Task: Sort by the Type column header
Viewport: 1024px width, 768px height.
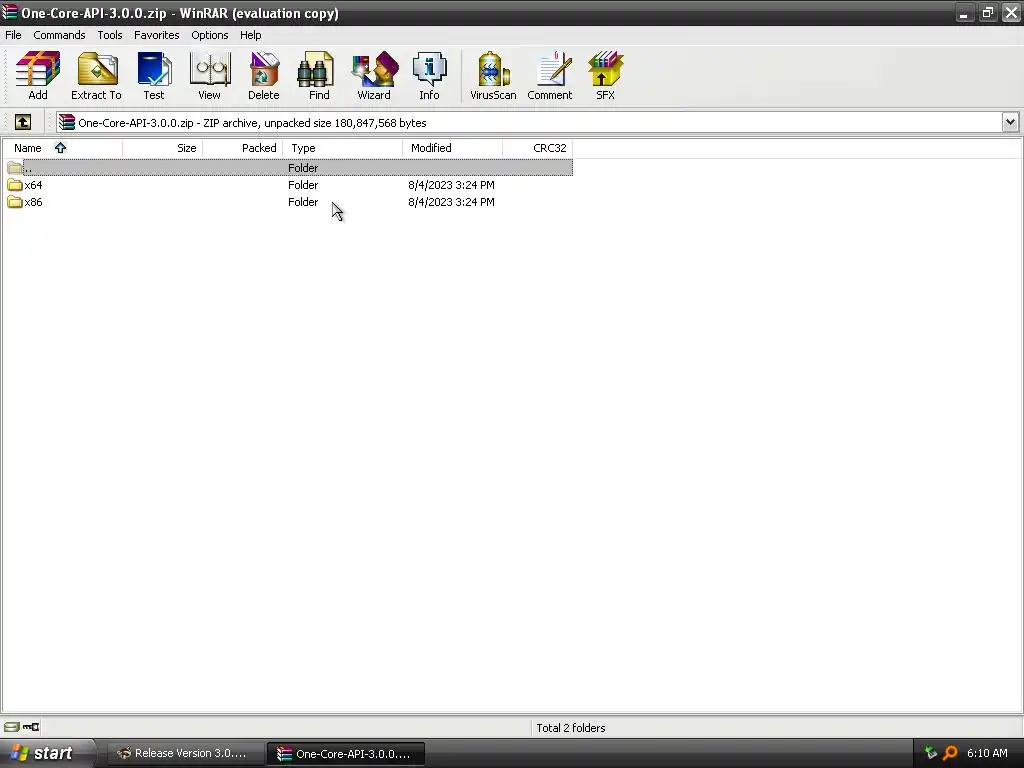Action: (343, 148)
